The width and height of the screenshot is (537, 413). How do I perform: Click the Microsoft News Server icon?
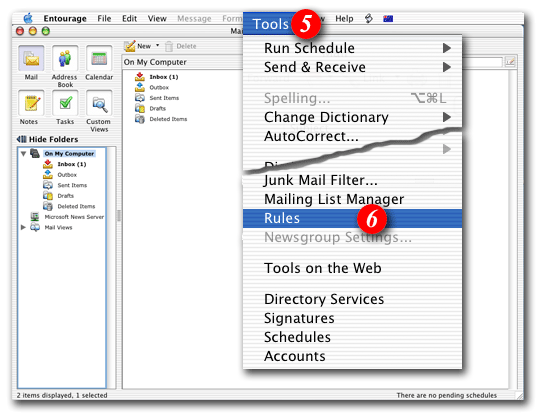pyautogui.click(x=35, y=216)
